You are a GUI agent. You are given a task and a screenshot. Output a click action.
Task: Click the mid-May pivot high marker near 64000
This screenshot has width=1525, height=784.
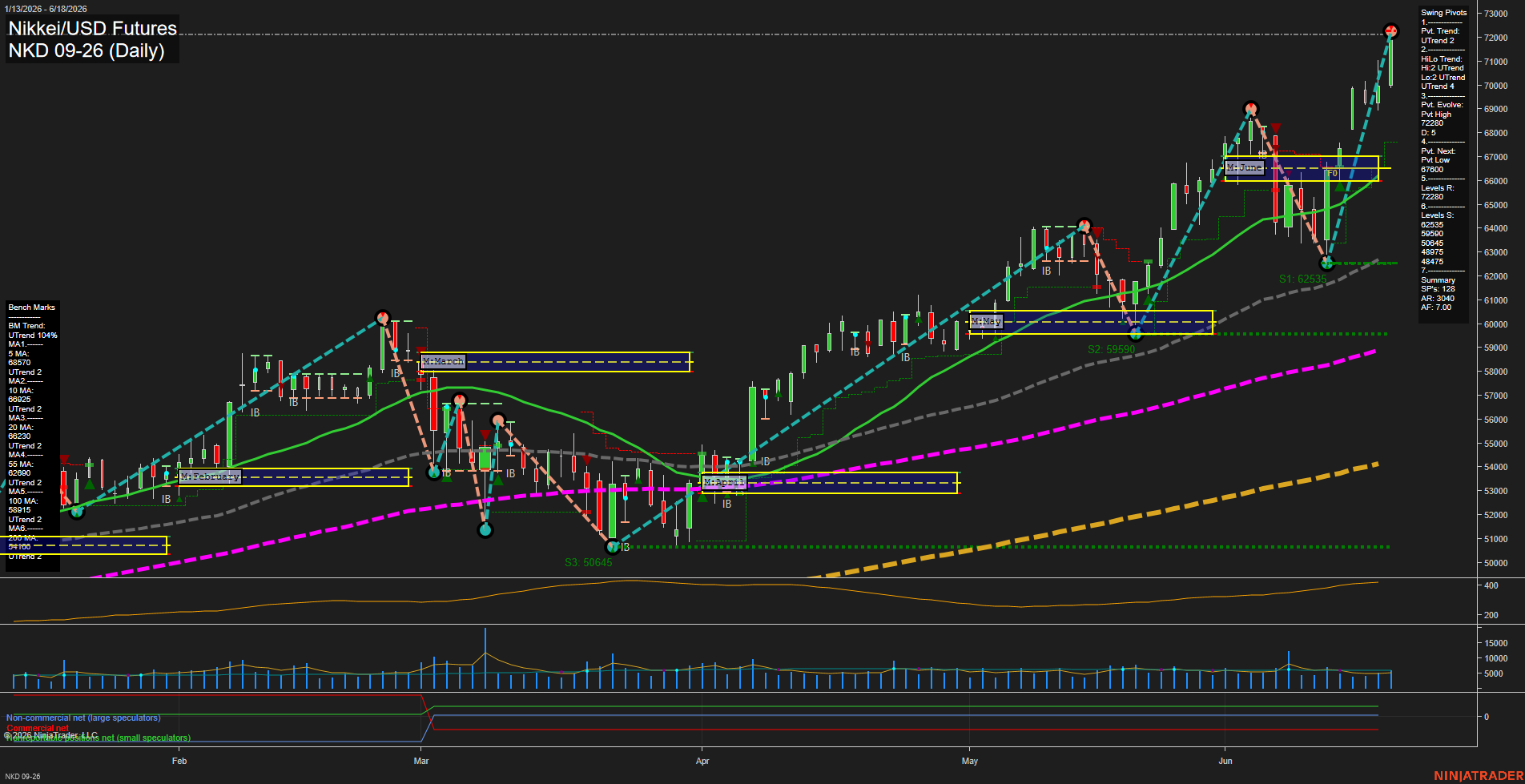point(1084,226)
